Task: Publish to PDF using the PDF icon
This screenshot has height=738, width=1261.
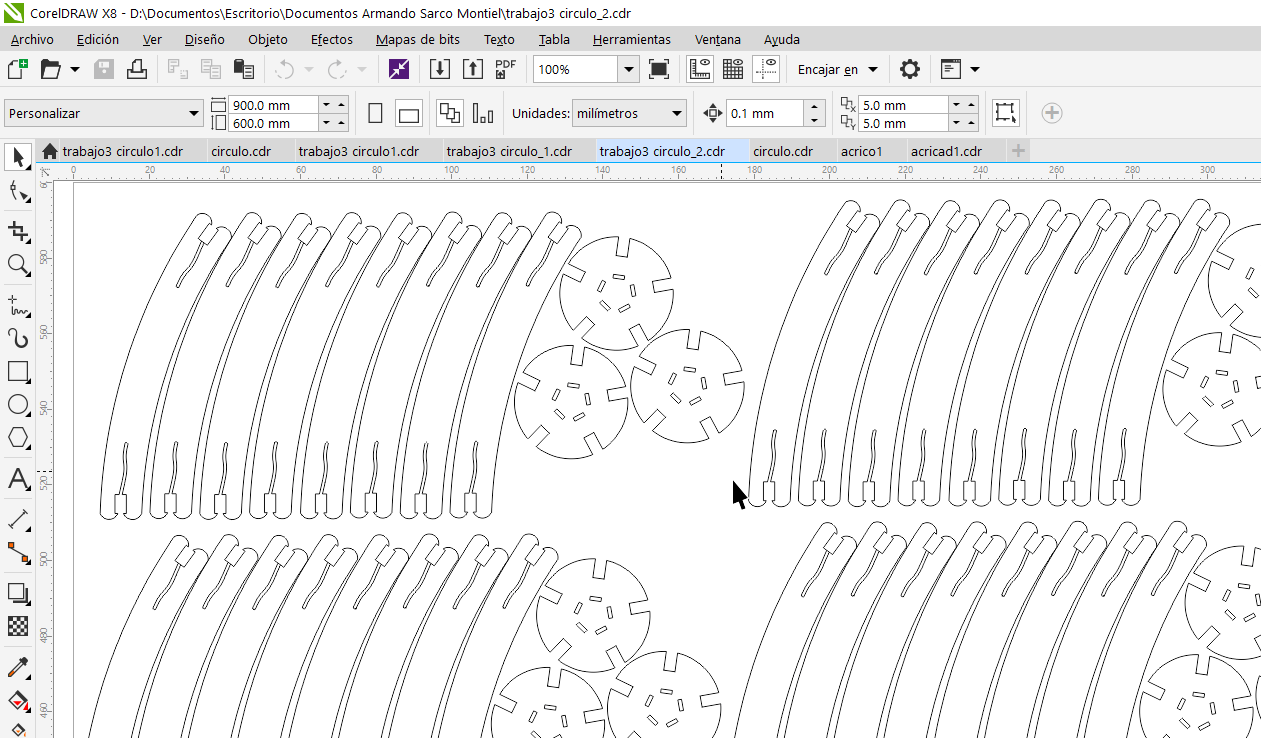Action: [506, 69]
